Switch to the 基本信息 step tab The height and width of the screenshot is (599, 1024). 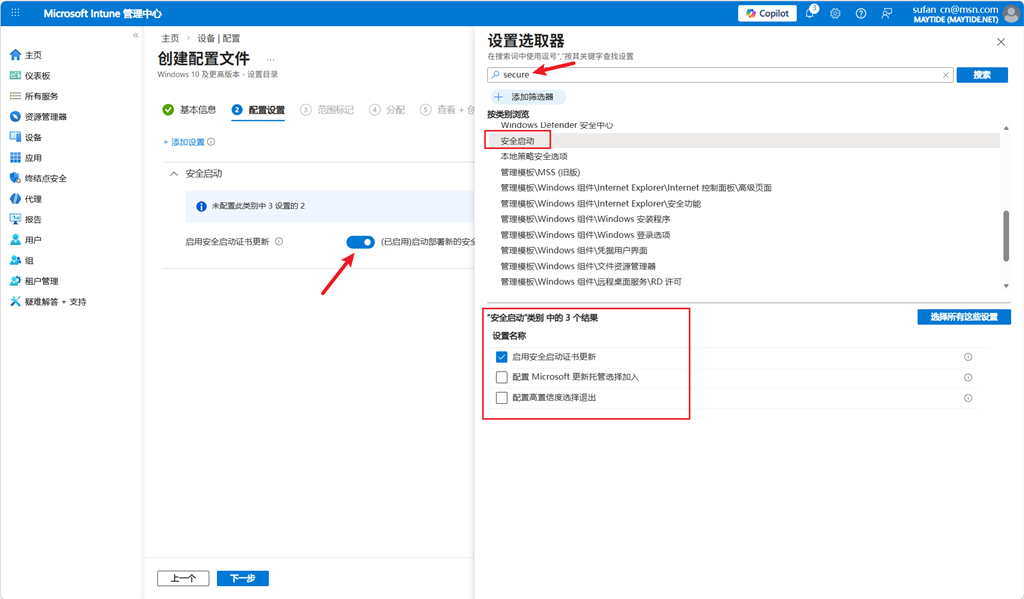point(190,110)
